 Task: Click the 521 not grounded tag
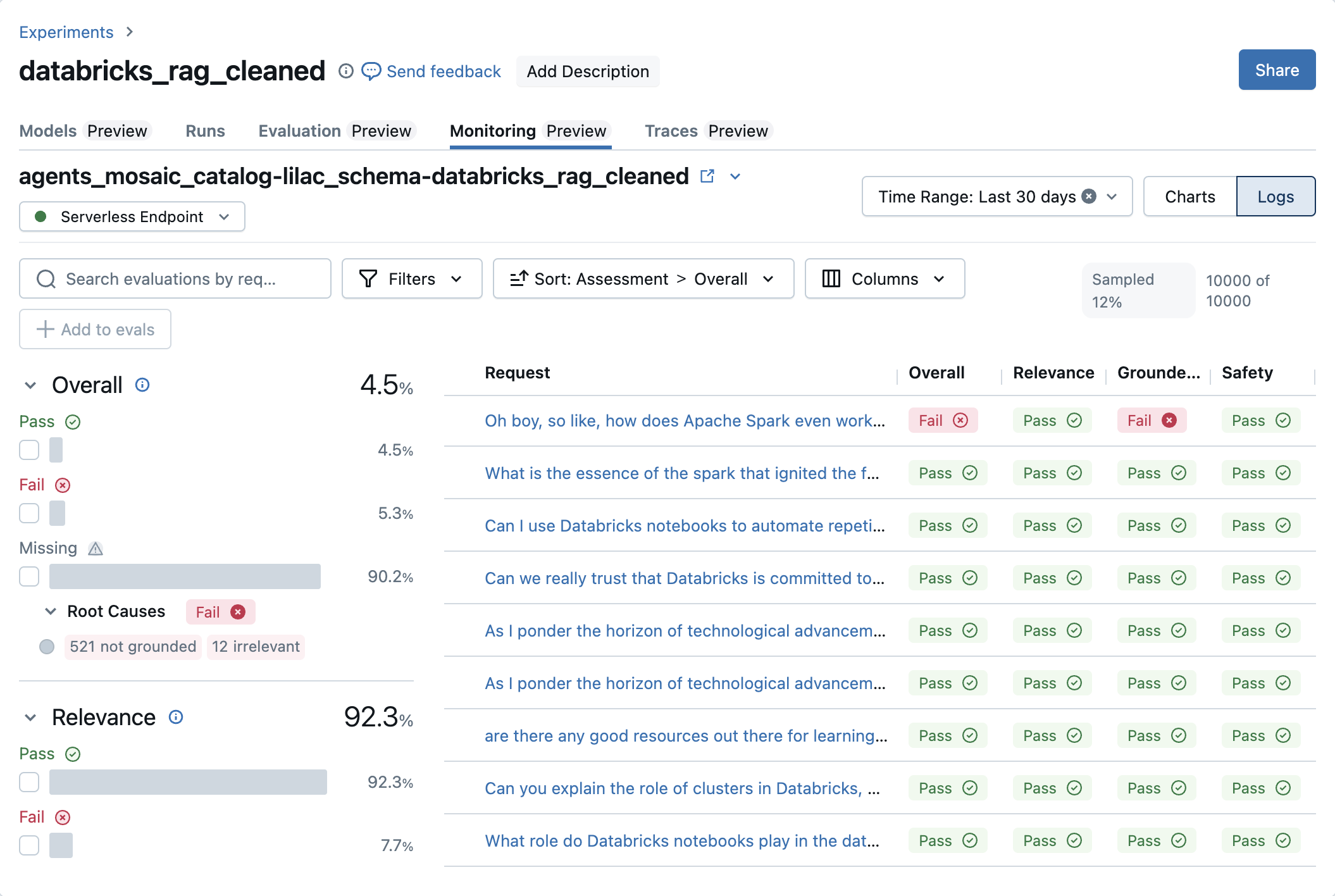[133, 647]
